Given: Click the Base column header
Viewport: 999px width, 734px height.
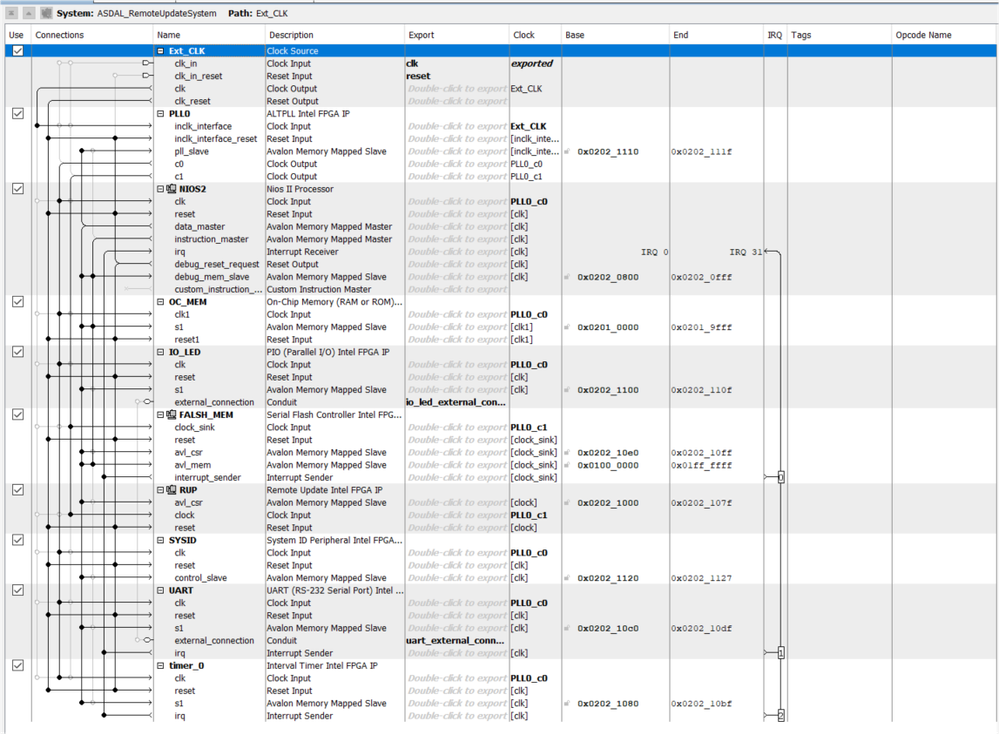Looking at the screenshot, I should (x=615, y=35).
